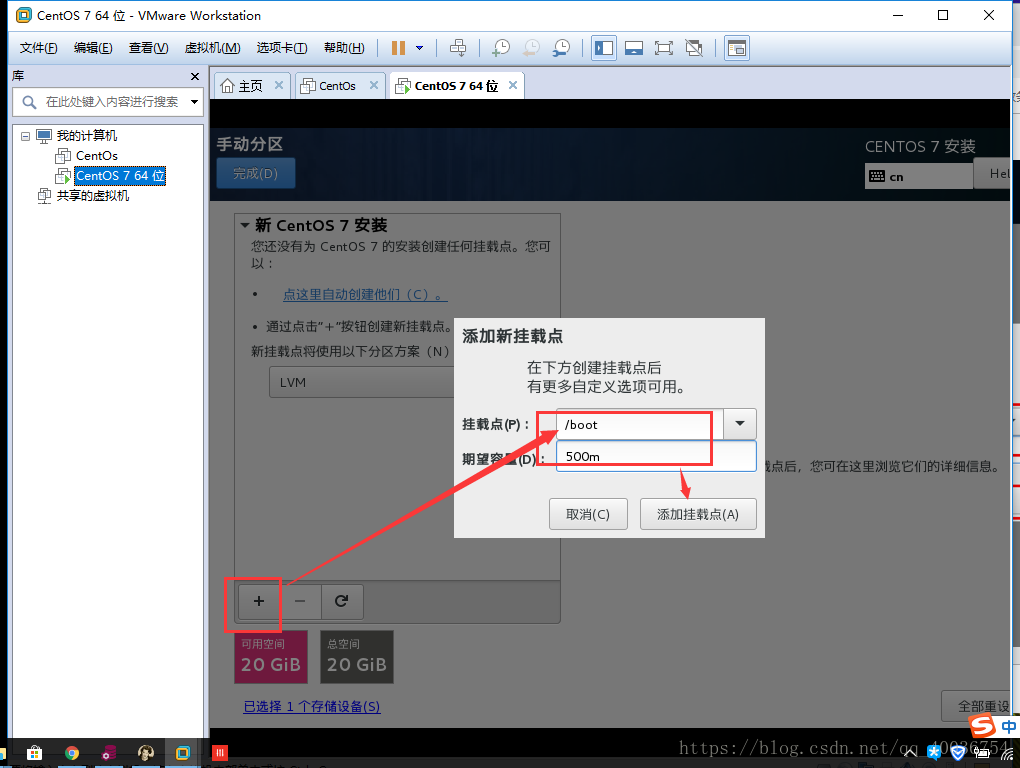Click the plus add mount point button
Image resolution: width=1020 pixels, height=768 pixels.
click(x=259, y=601)
